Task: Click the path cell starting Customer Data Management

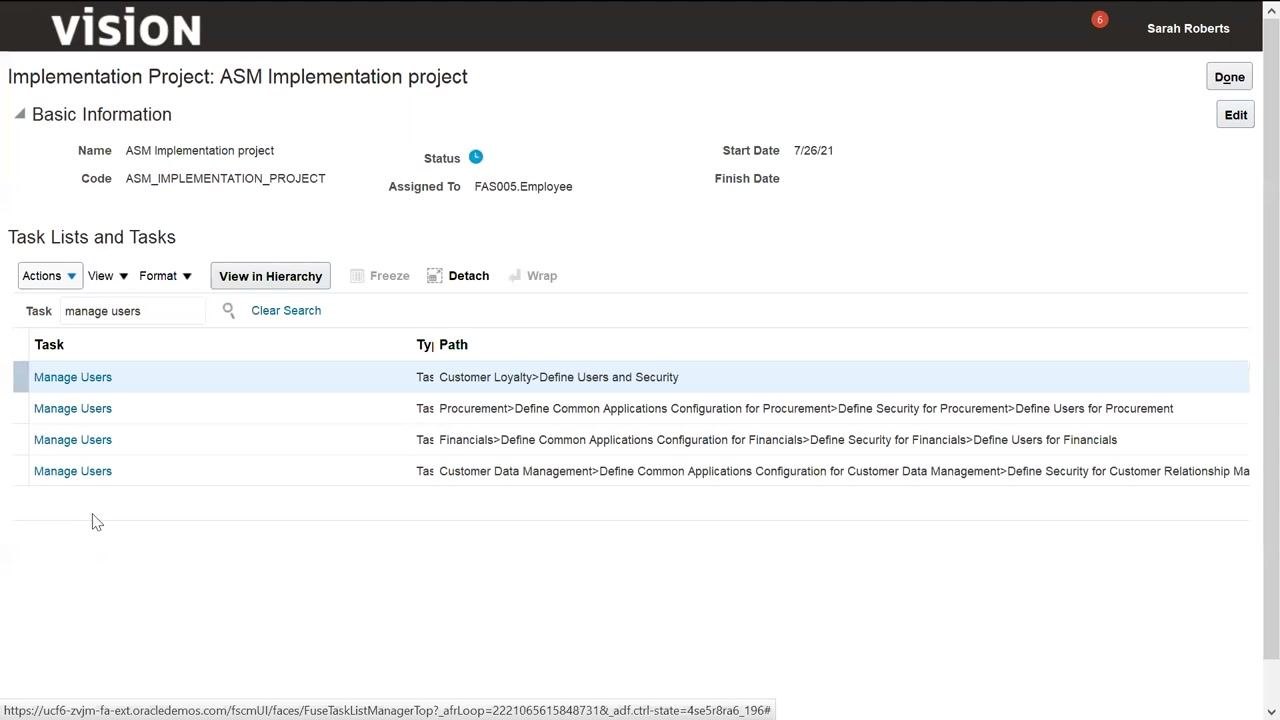Action: pos(844,471)
